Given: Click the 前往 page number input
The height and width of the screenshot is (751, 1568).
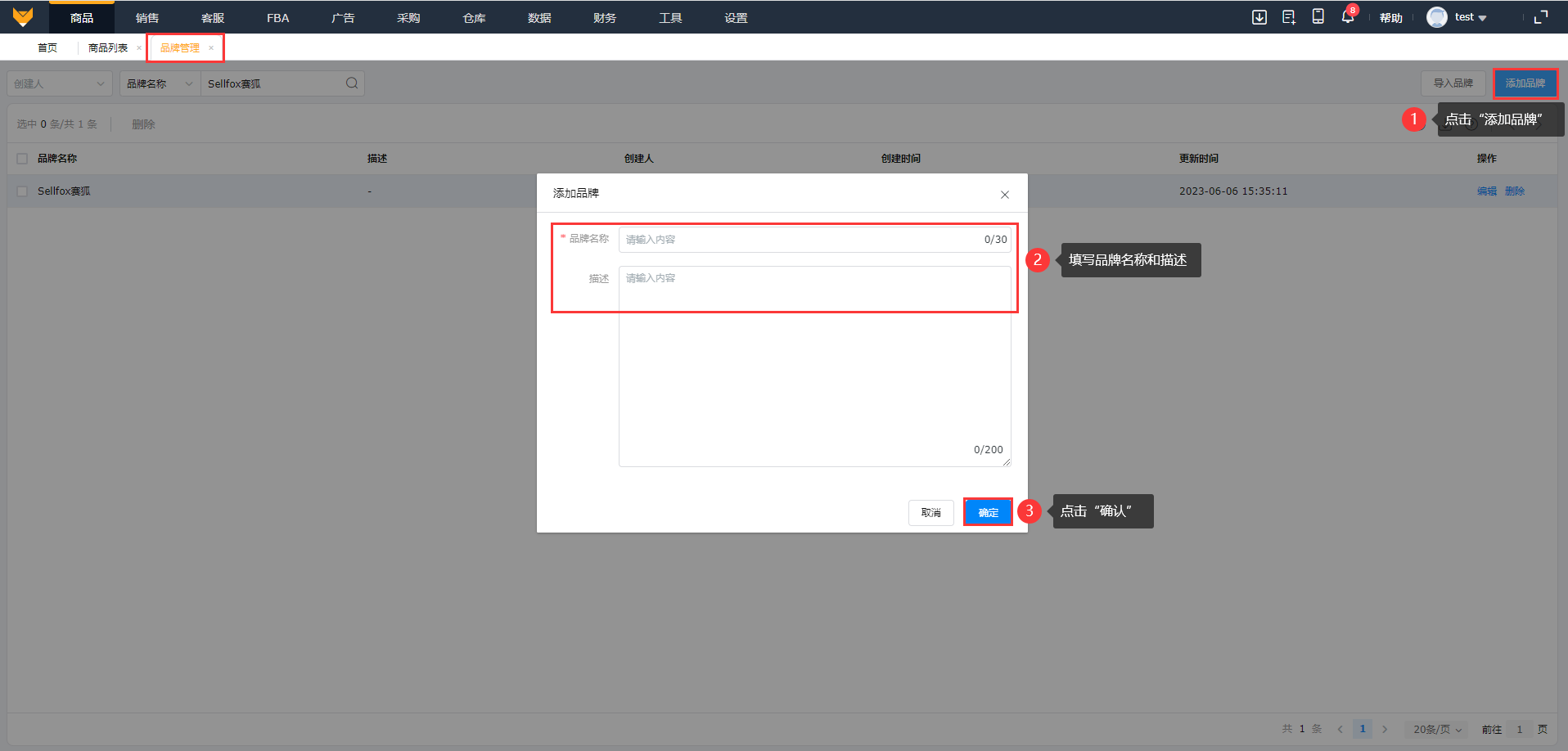Looking at the screenshot, I should click(x=1520, y=729).
